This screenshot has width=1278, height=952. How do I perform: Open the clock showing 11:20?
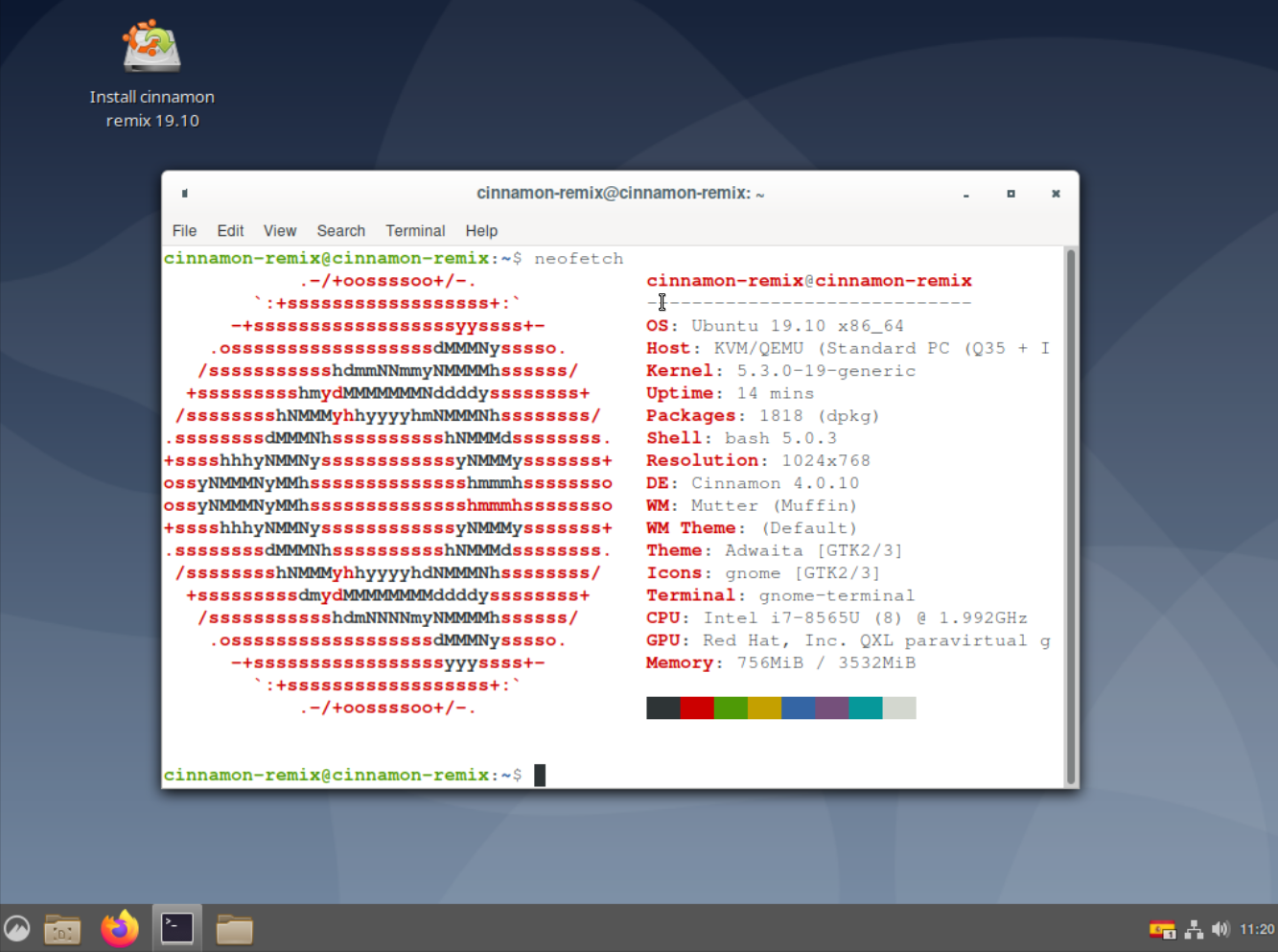click(1257, 929)
